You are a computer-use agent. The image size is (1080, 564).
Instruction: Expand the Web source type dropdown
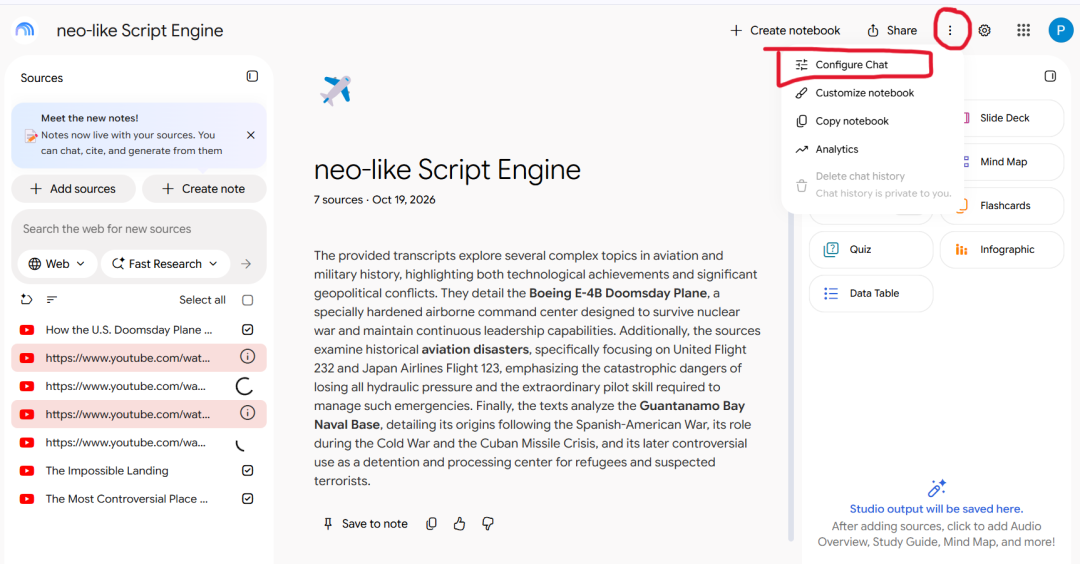tap(57, 264)
